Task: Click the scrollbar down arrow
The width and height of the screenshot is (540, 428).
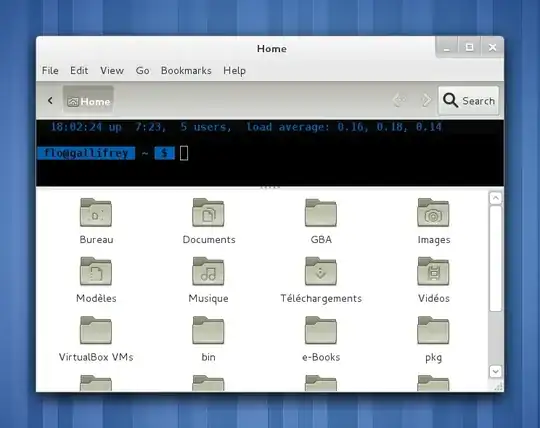Action: 495,371
